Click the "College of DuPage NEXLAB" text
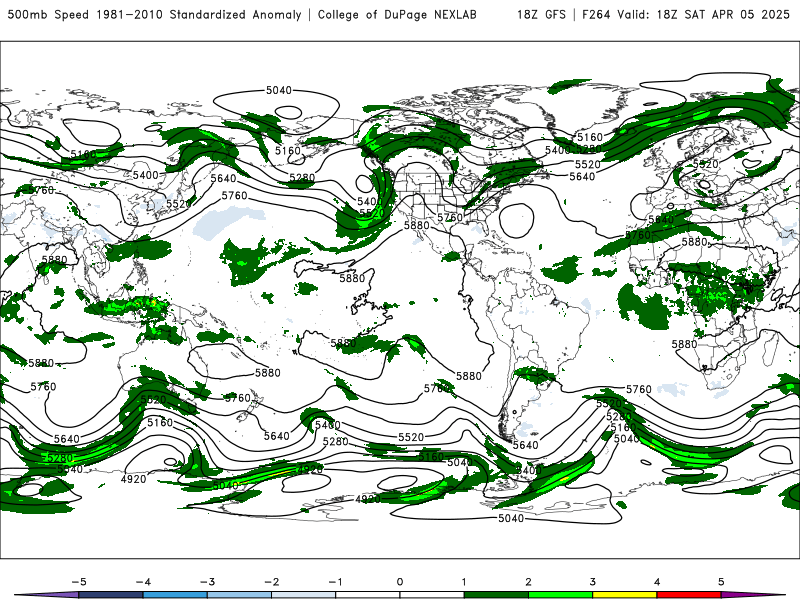The width and height of the screenshot is (800, 600). pos(397,14)
